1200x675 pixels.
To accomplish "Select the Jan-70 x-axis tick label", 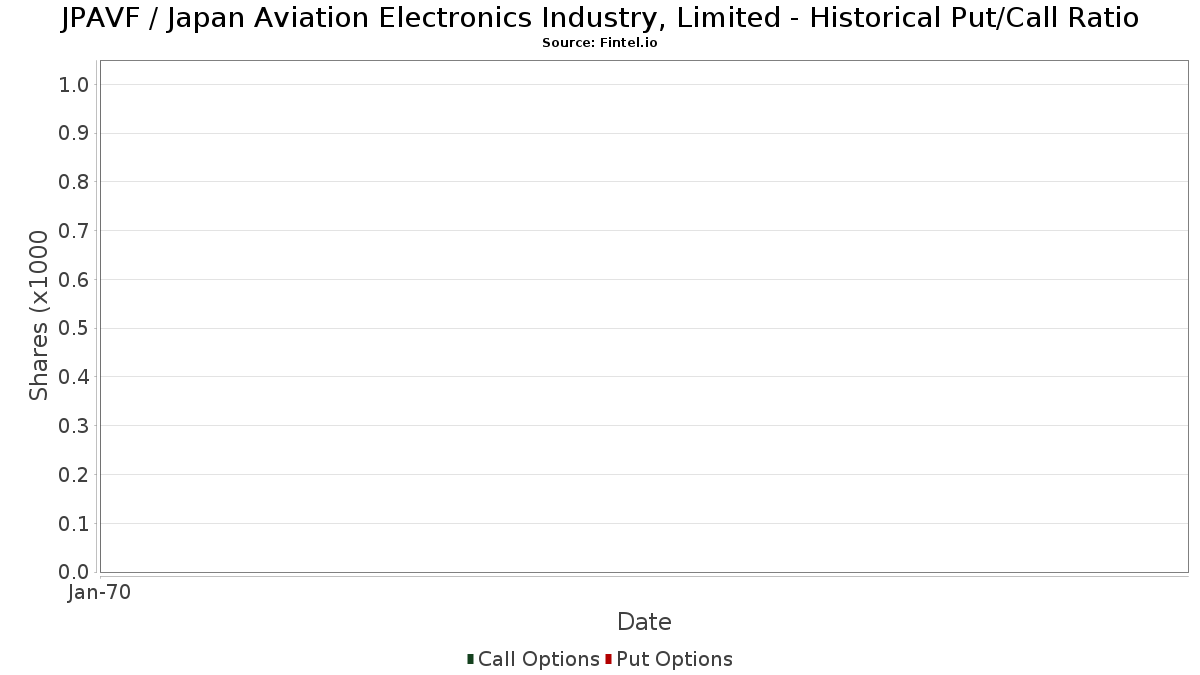I will pyautogui.click(x=99, y=593).
